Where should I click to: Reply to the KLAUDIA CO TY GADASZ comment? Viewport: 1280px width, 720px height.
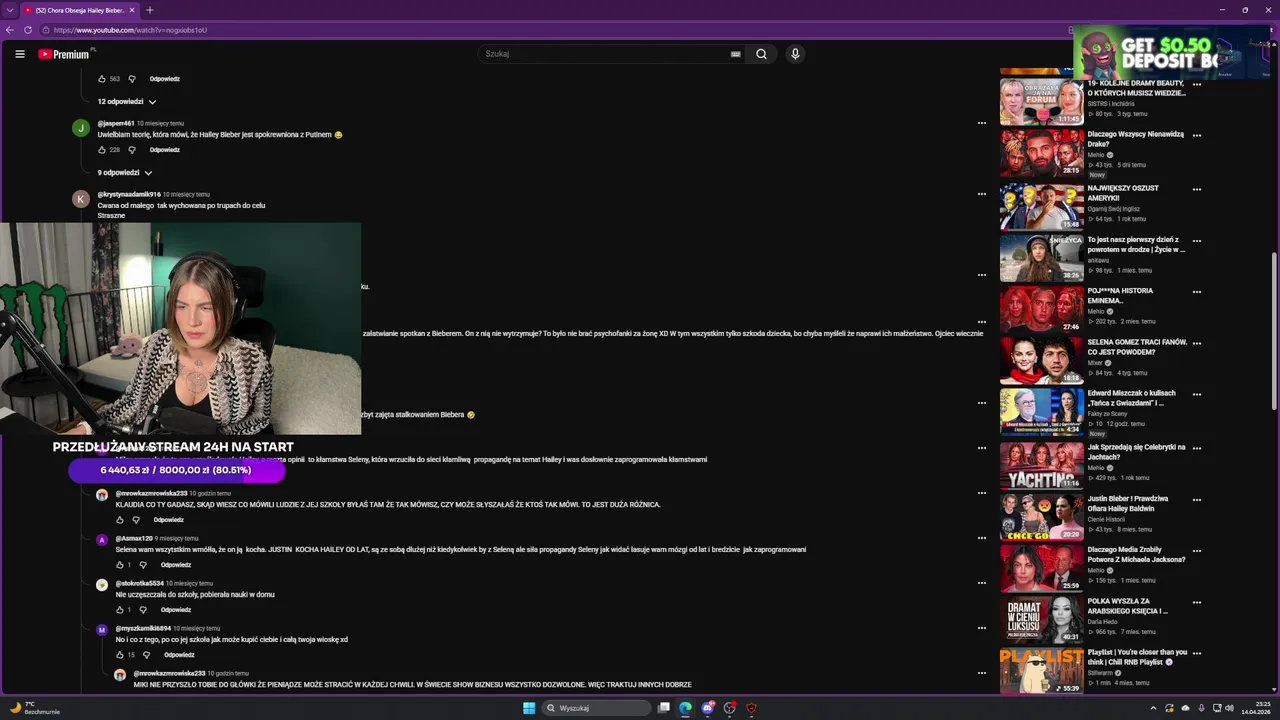(169, 520)
